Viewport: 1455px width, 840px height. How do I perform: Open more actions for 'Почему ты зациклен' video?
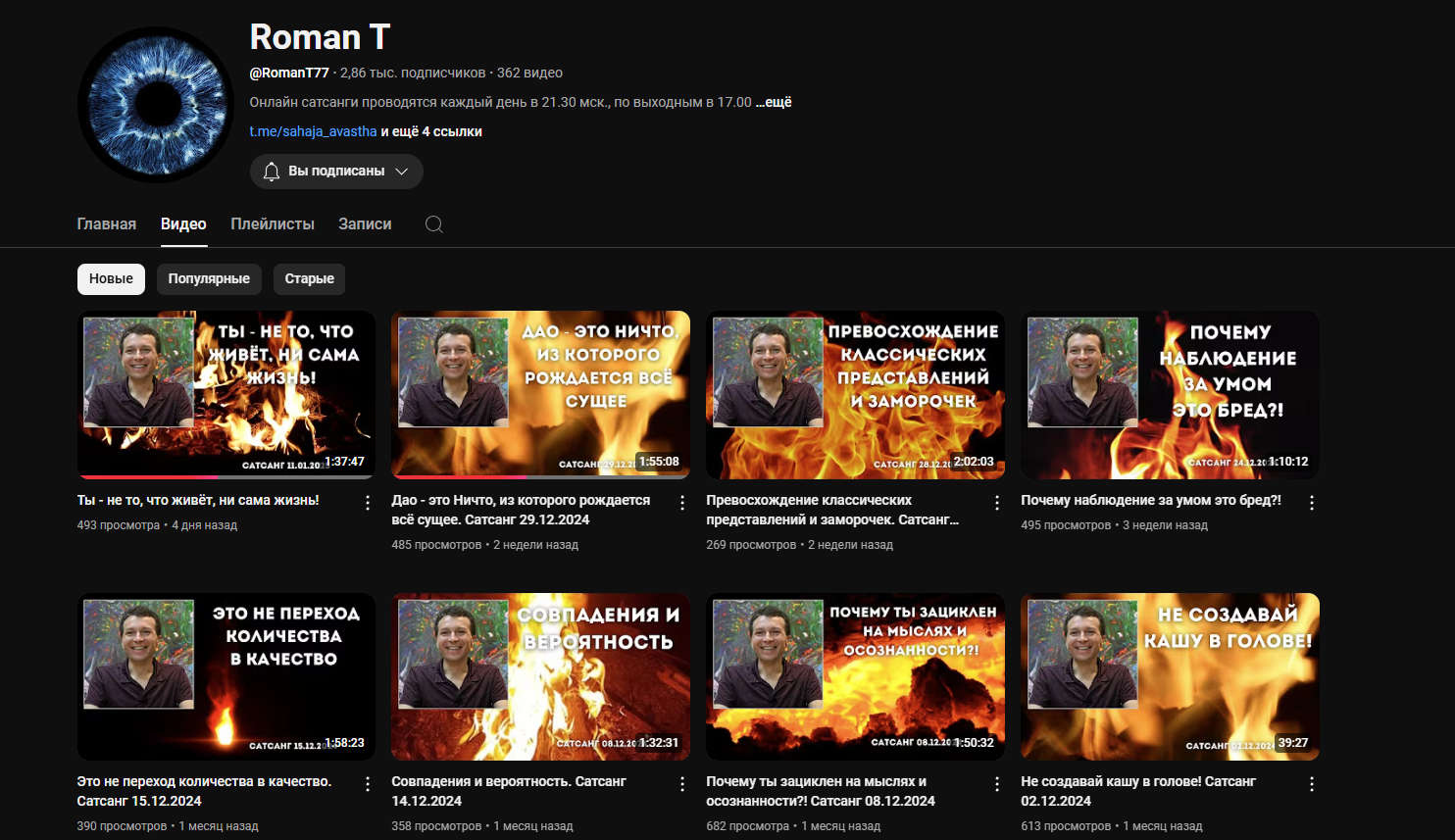997,784
